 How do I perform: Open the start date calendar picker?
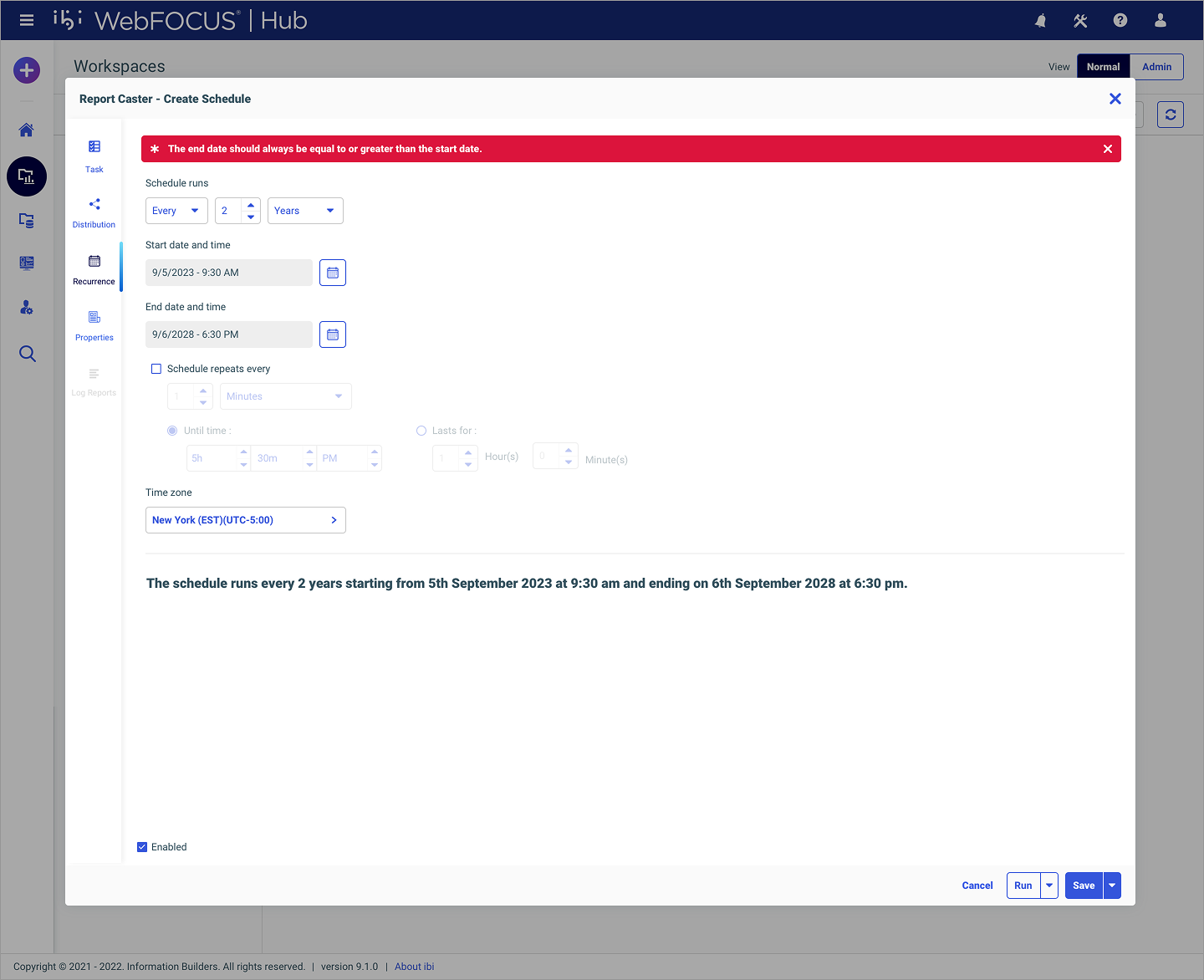point(332,272)
